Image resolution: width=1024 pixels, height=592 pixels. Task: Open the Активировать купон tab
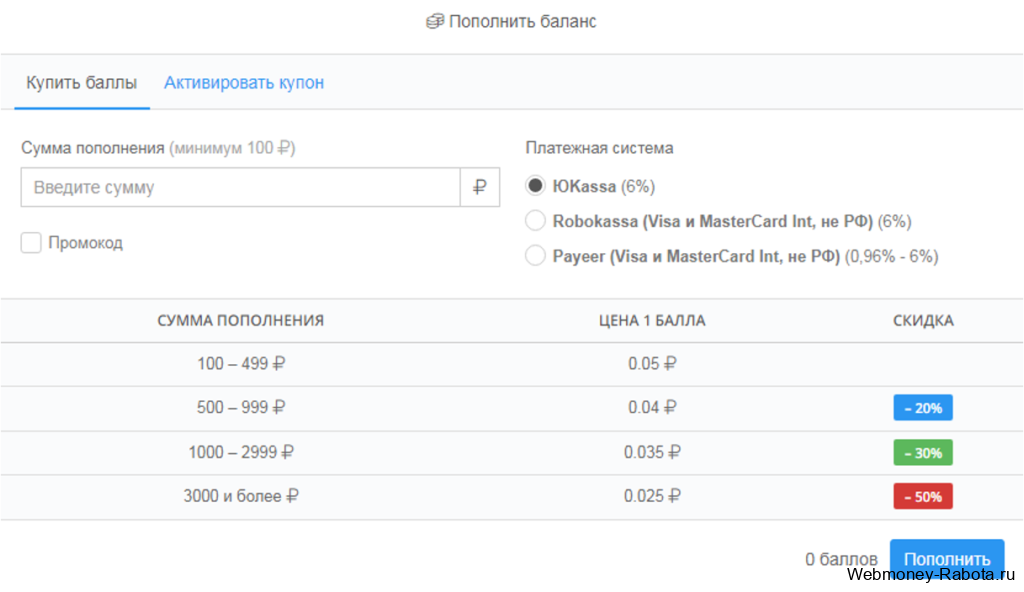click(244, 83)
